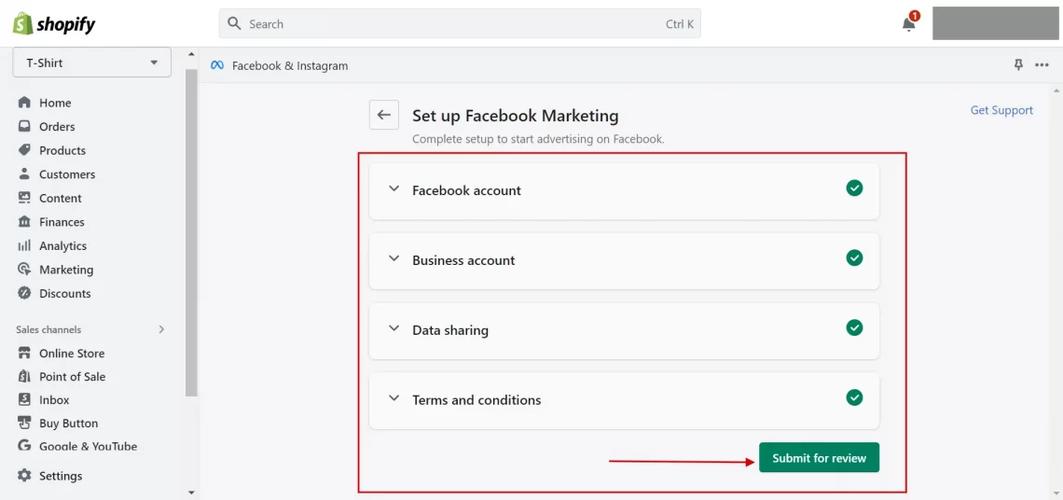The width and height of the screenshot is (1063, 500).
Task: Open Home in the sidebar
Action: (55, 102)
